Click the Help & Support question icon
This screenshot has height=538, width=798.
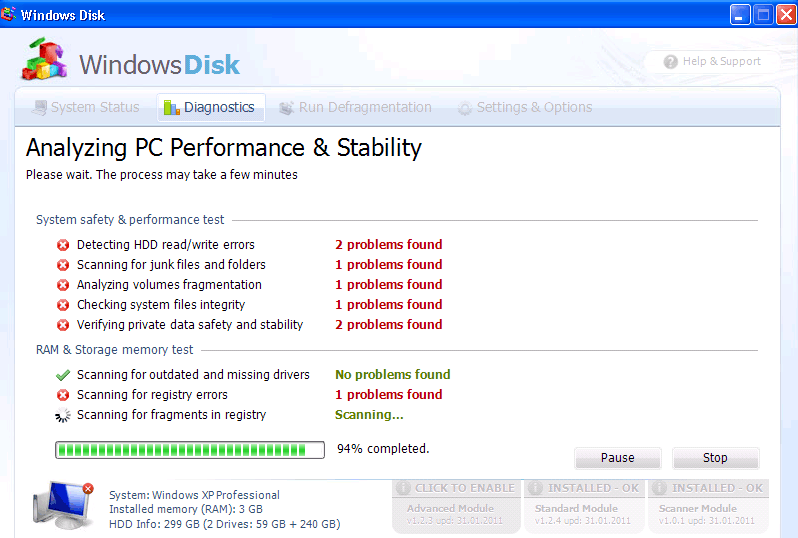coord(671,62)
